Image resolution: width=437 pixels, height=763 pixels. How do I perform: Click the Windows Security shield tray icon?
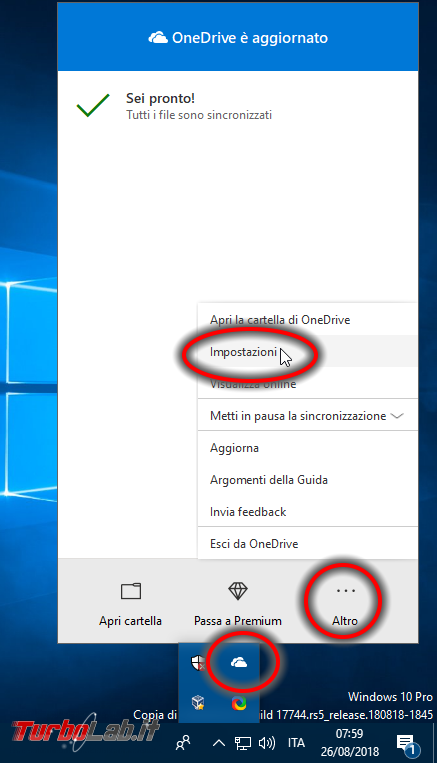[x=198, y=662]
